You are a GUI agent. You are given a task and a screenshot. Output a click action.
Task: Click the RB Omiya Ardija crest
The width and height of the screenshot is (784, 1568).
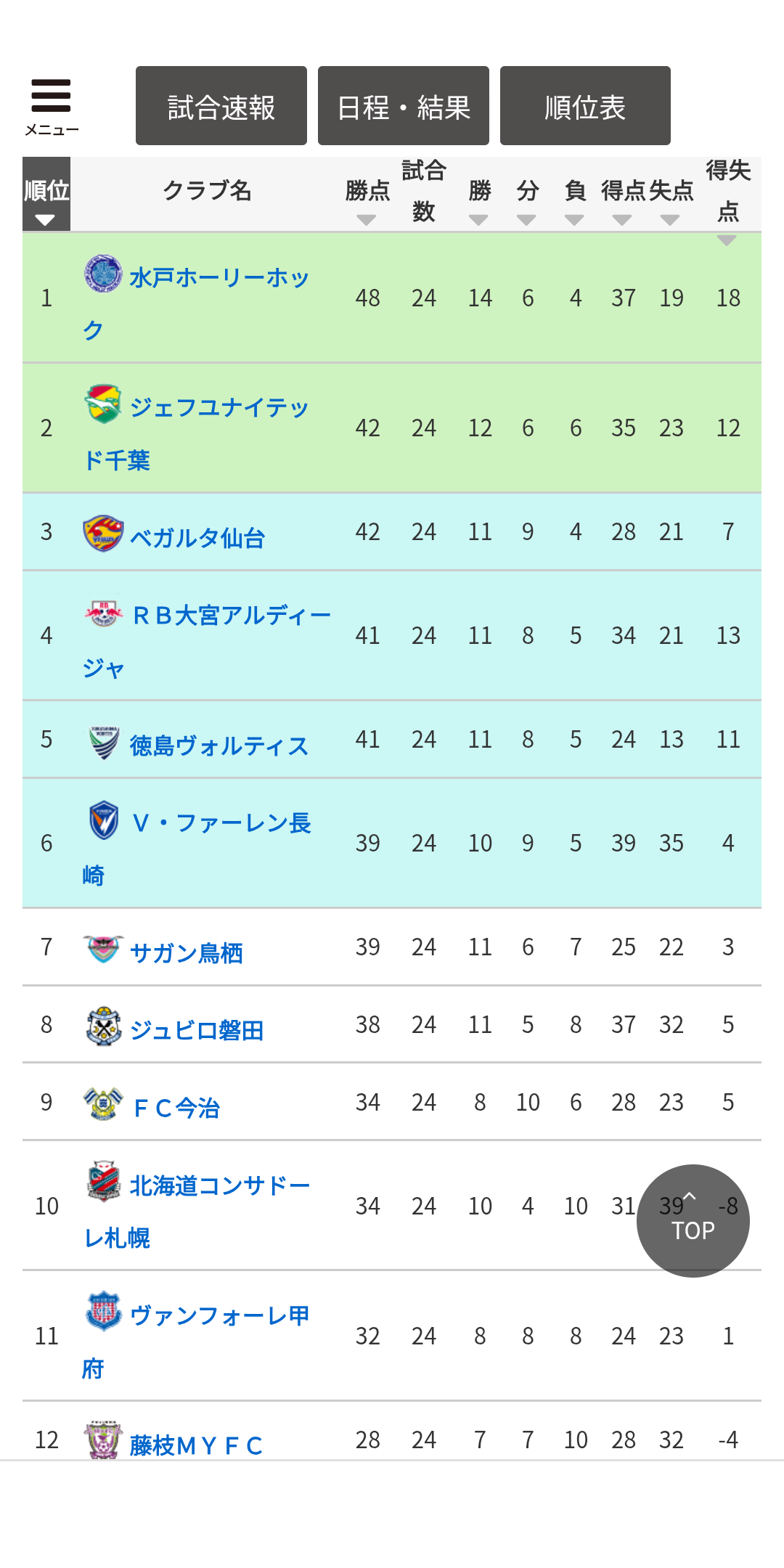[104, 612]
